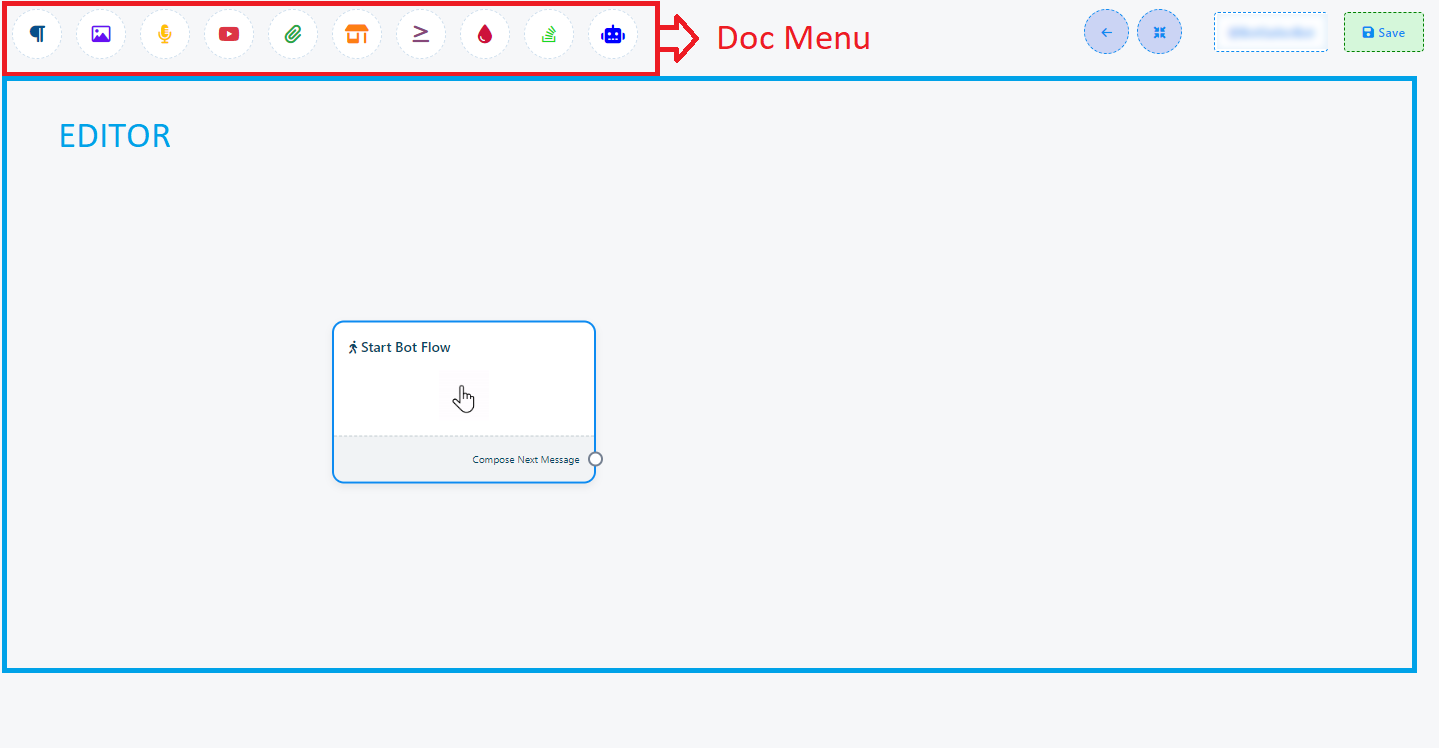
Task: Open the orange storefront icon in Doc Menu
Action: [357, 34]
